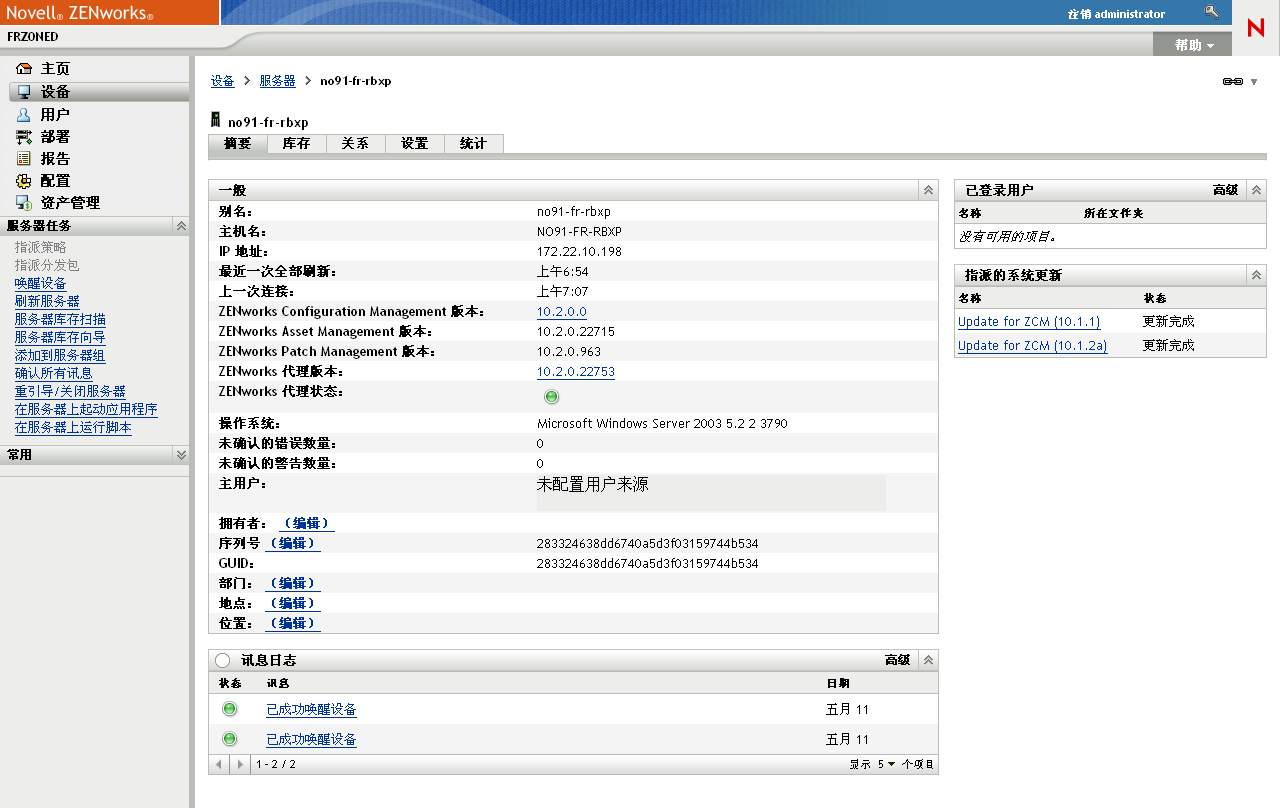
Task: Open the items-per-page dropdown showing 5
Action: click(887, 764)
